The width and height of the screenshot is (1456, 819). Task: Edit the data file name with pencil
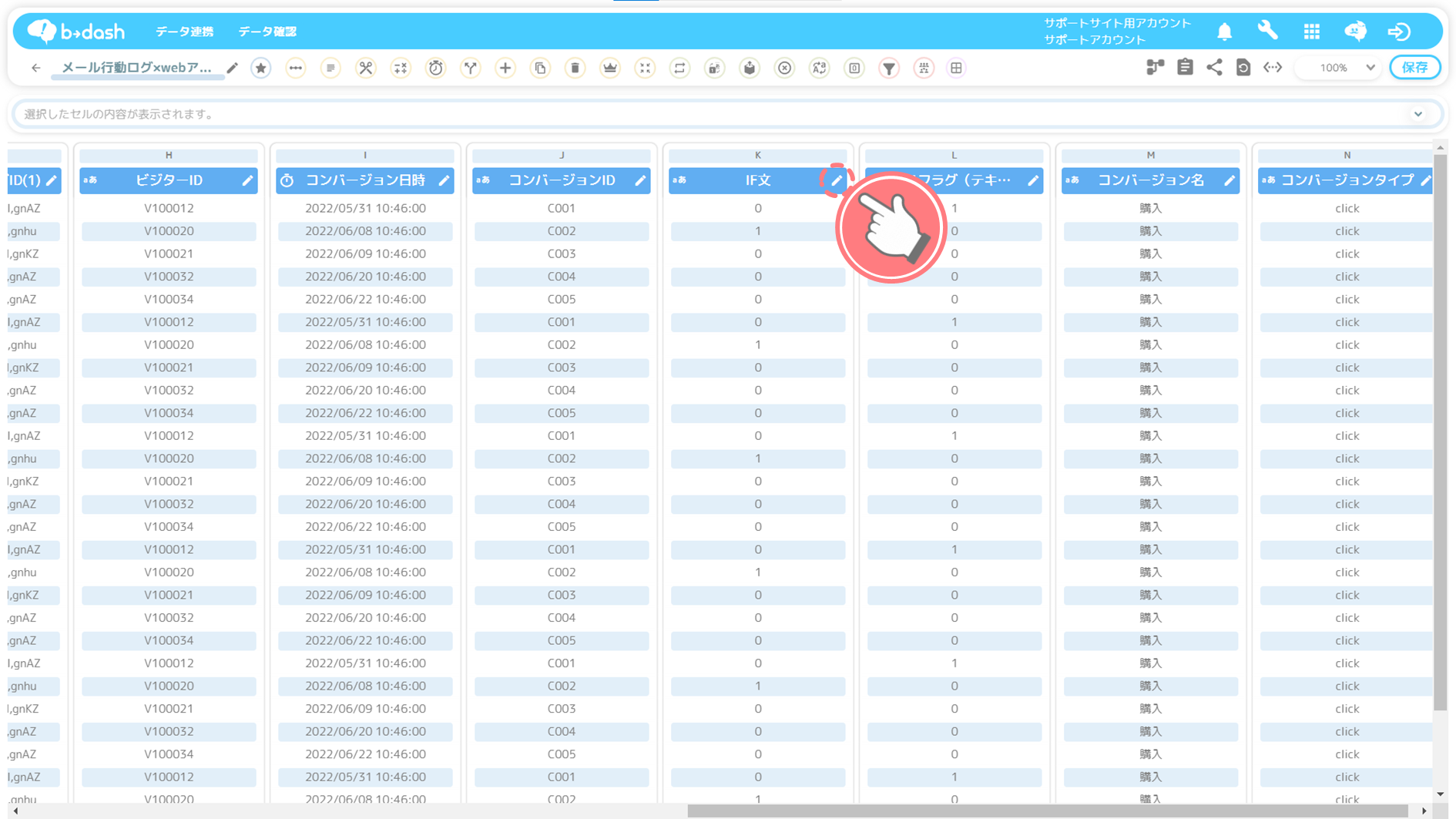[x=232, y=68]
